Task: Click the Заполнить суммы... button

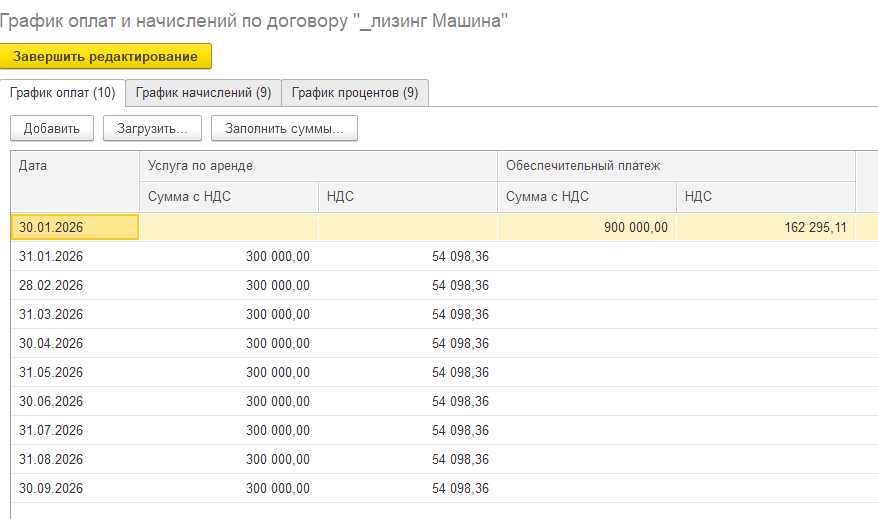Action: click(284, 128)
